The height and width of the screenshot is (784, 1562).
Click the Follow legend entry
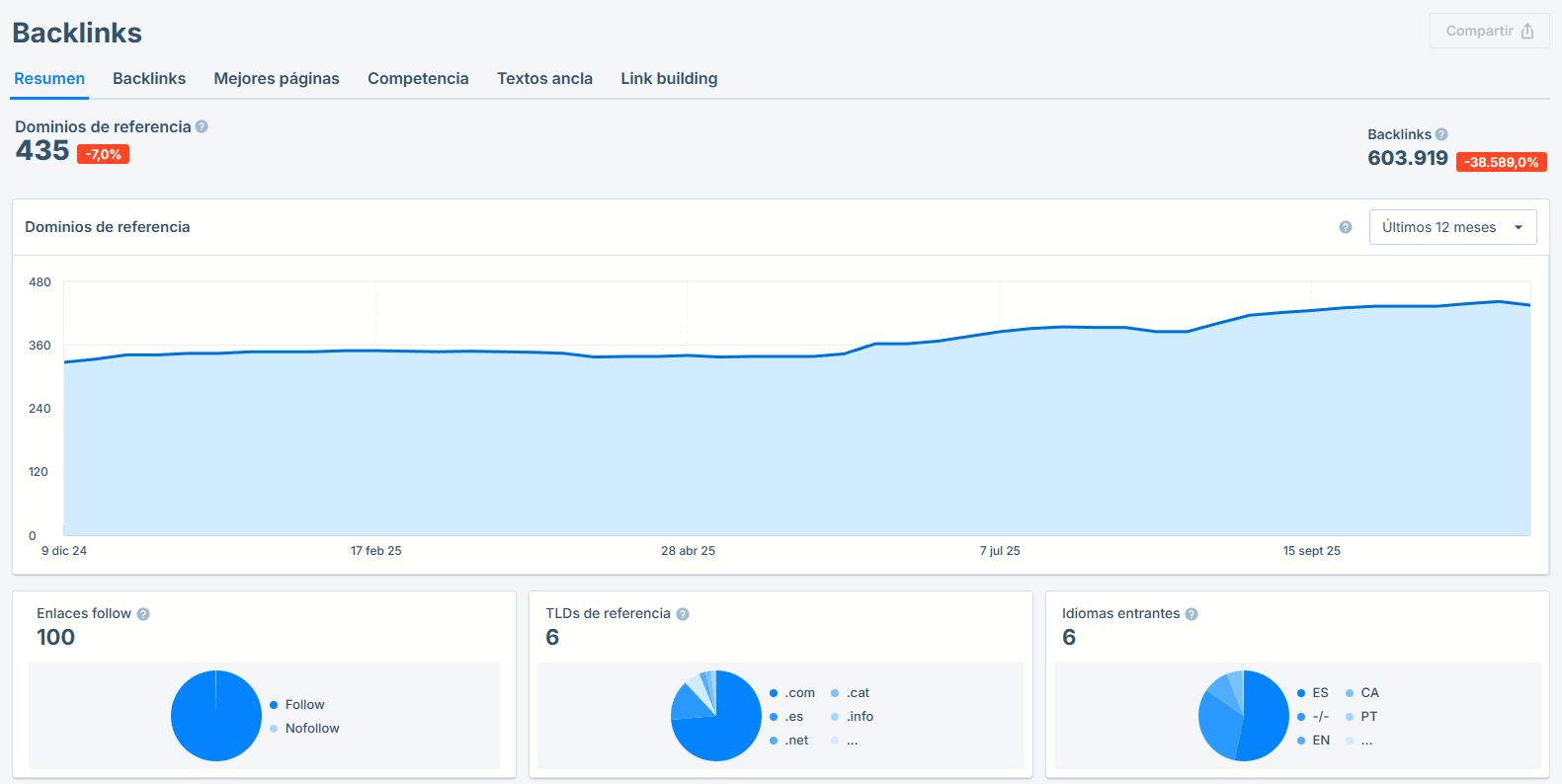297,705
